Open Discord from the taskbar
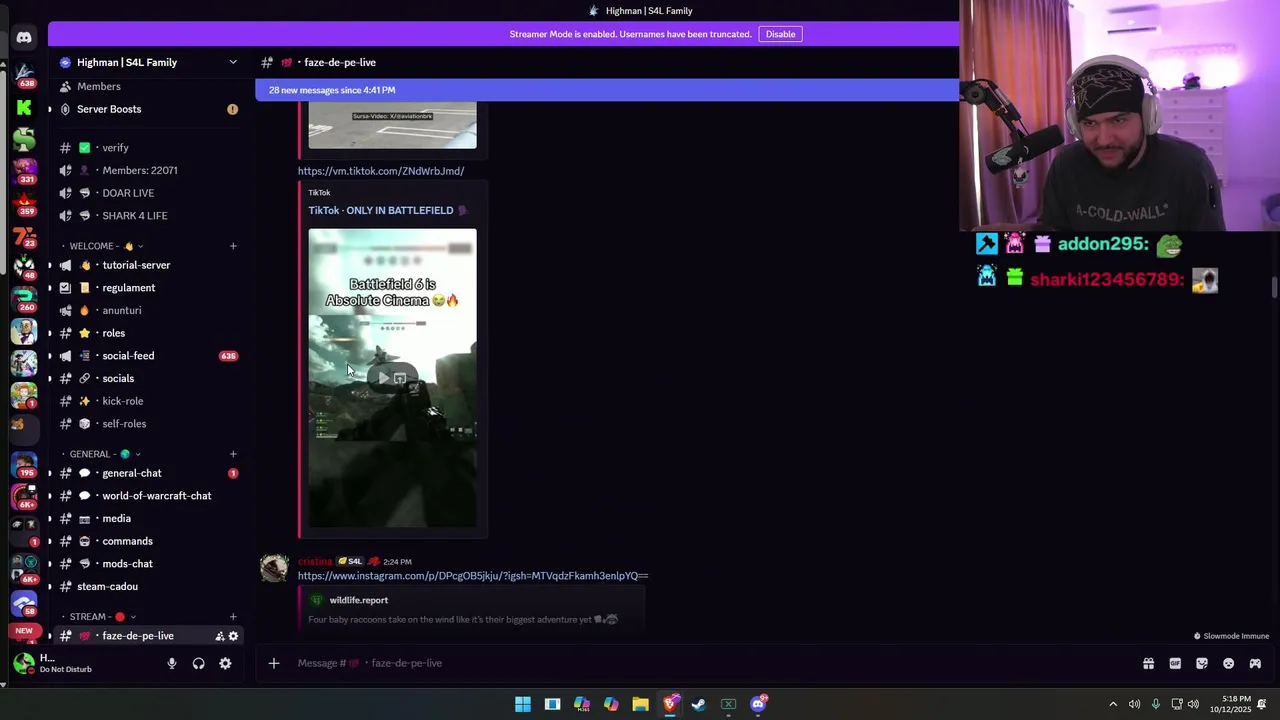Screen dimensions: 1280x720 click(758, 704)
